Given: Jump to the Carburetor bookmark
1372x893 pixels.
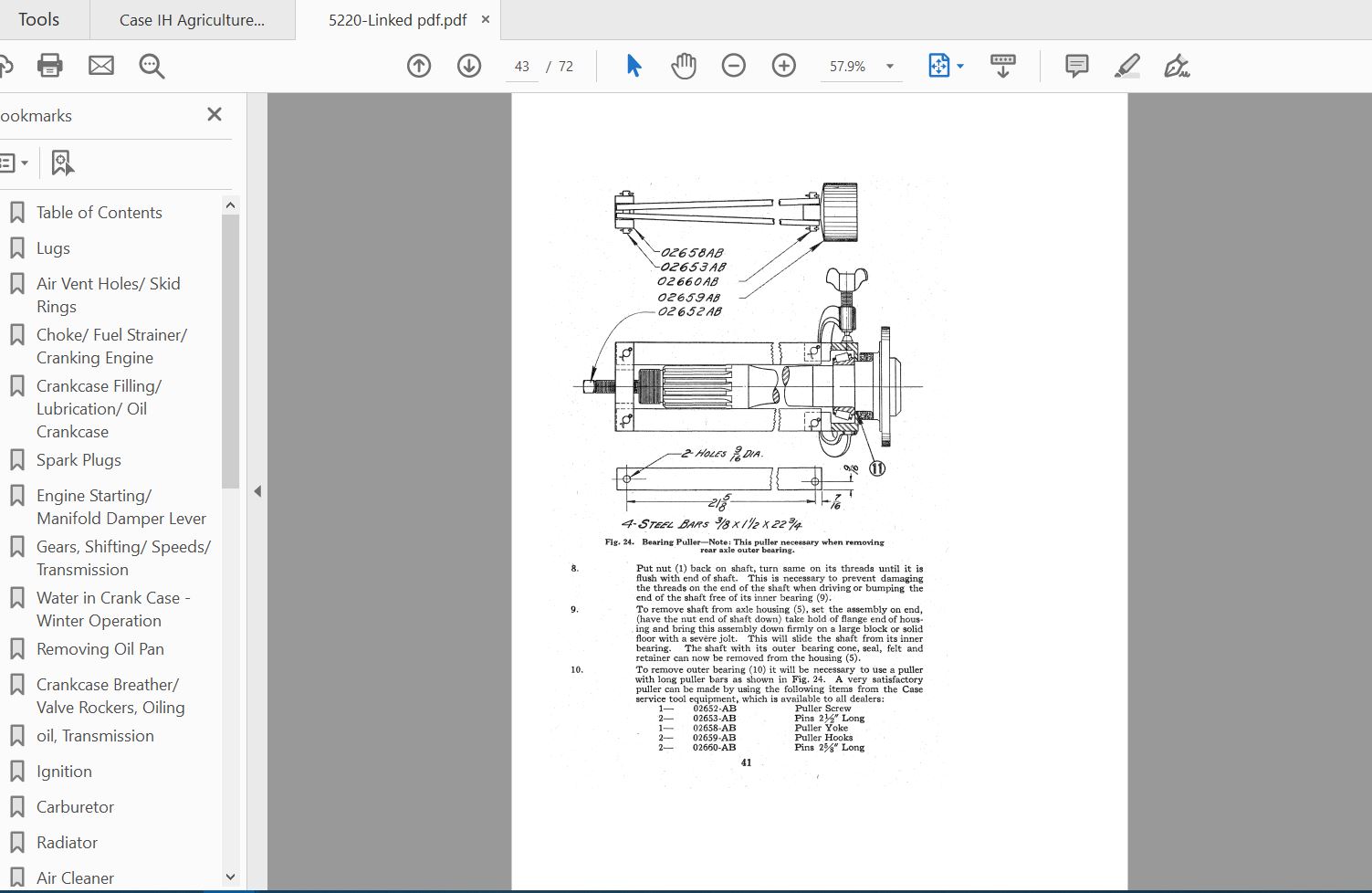Looking at the screenshot, I should (73, 806).
